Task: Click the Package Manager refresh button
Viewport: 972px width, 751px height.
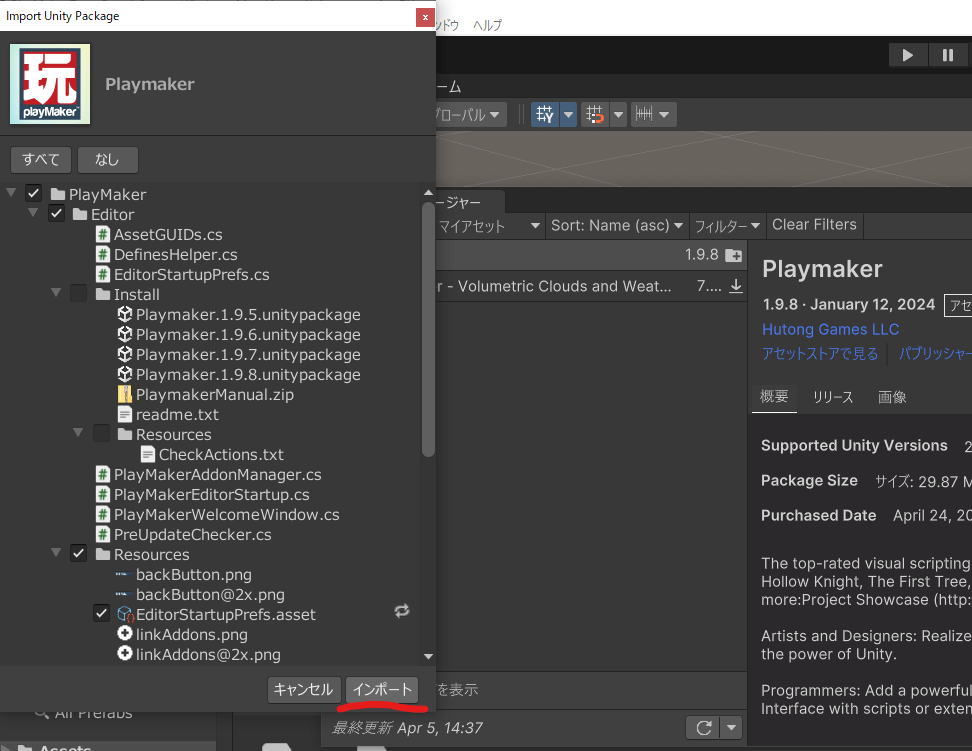Action: 704,727
